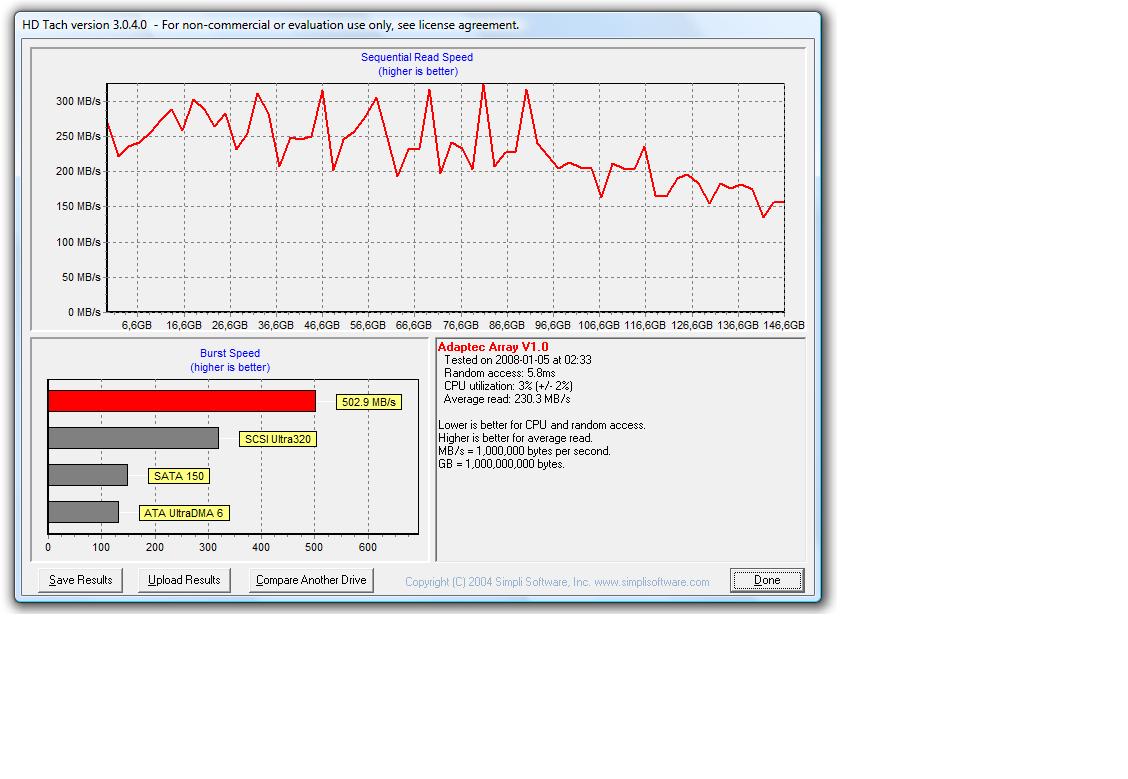Select the SATA 150 gray bar
The width and height of the screenshot is (1128, 779).
pos(88,475)
